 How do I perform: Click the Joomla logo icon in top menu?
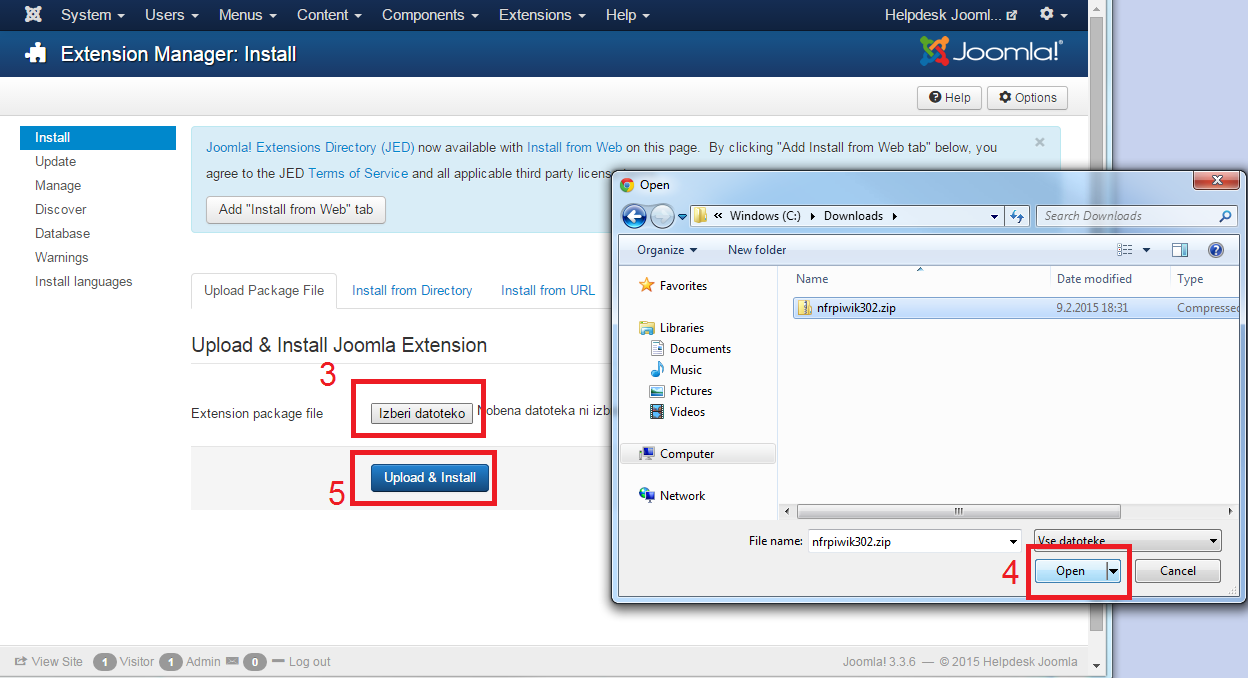coord(33,15)
